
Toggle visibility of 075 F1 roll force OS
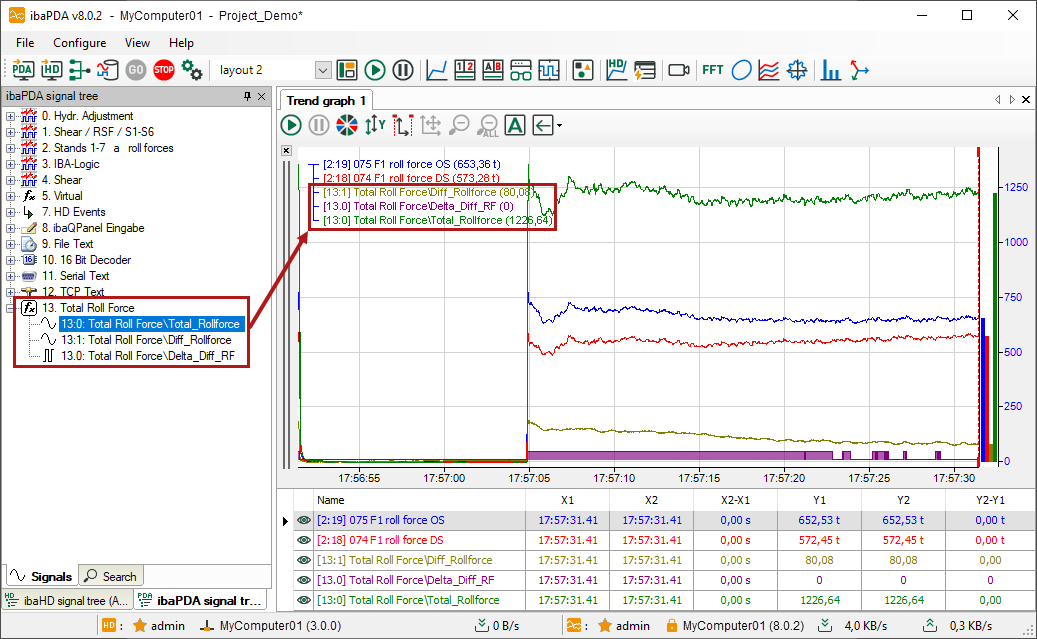pos(304,520)
